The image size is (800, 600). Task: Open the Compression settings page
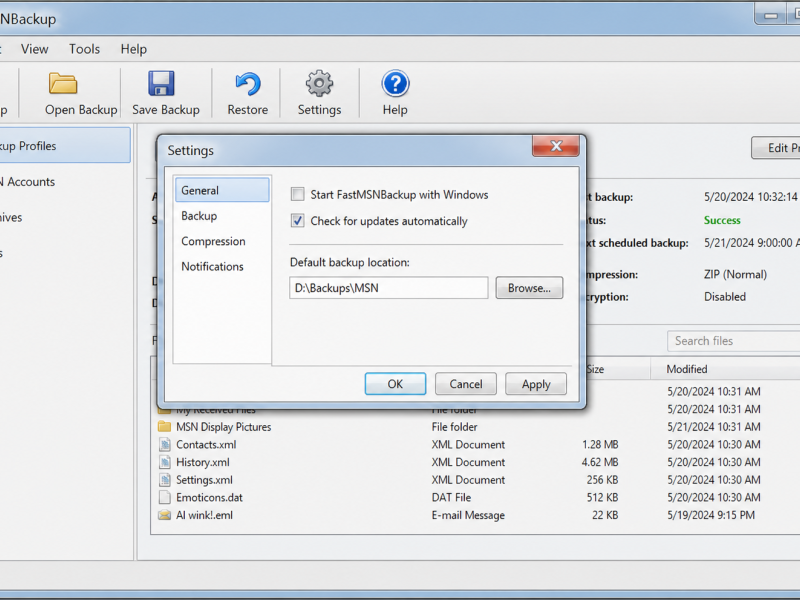(x=213, y=241)
